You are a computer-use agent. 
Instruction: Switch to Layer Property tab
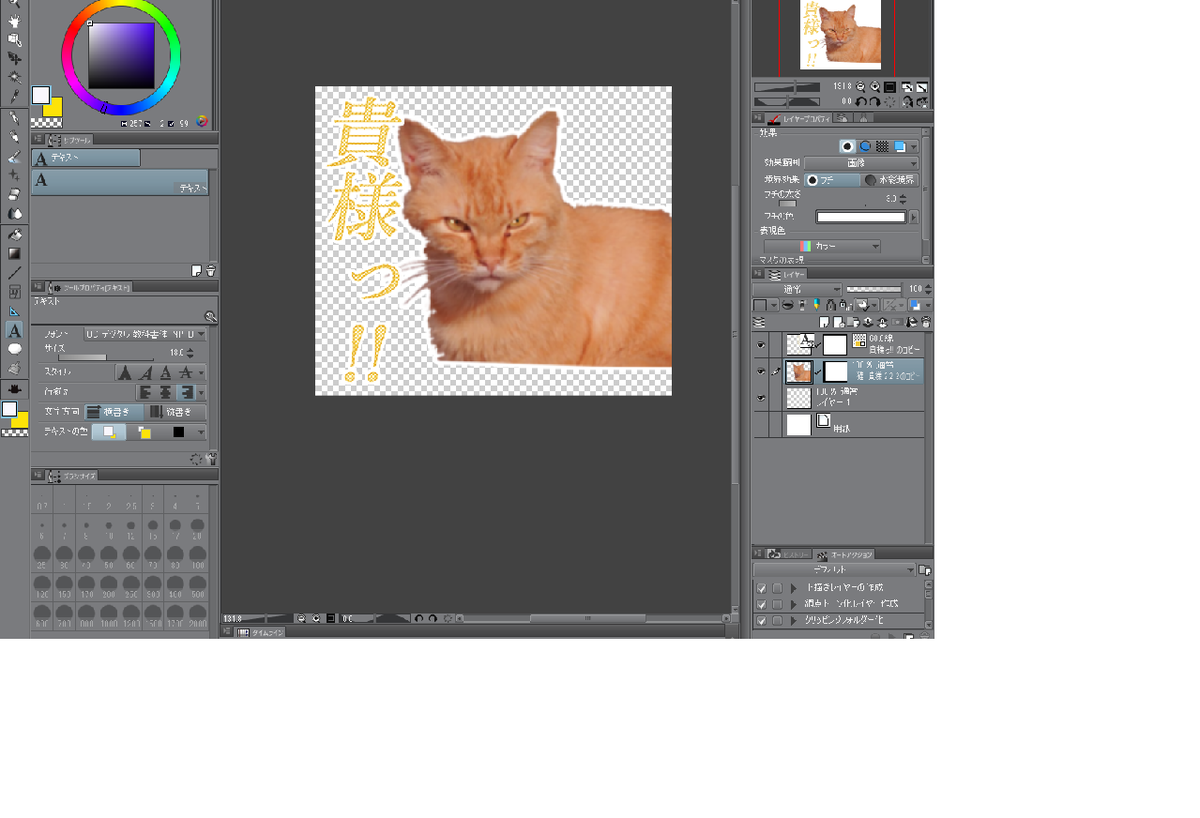797,118
